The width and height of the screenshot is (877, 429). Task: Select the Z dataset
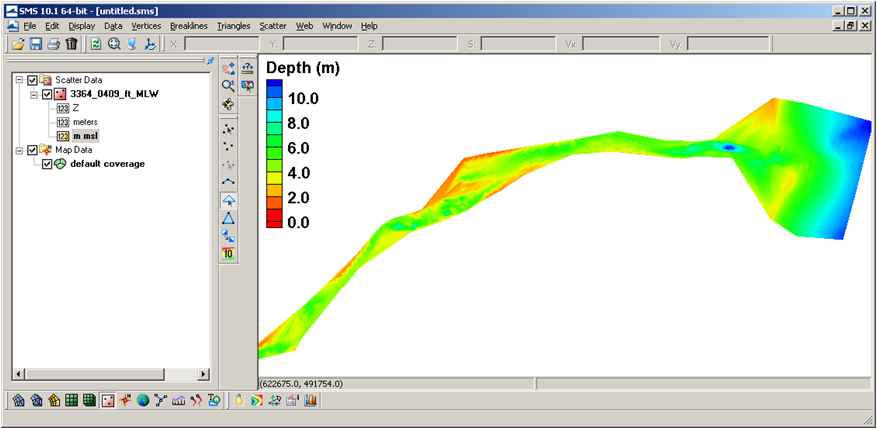coord(76,108)
